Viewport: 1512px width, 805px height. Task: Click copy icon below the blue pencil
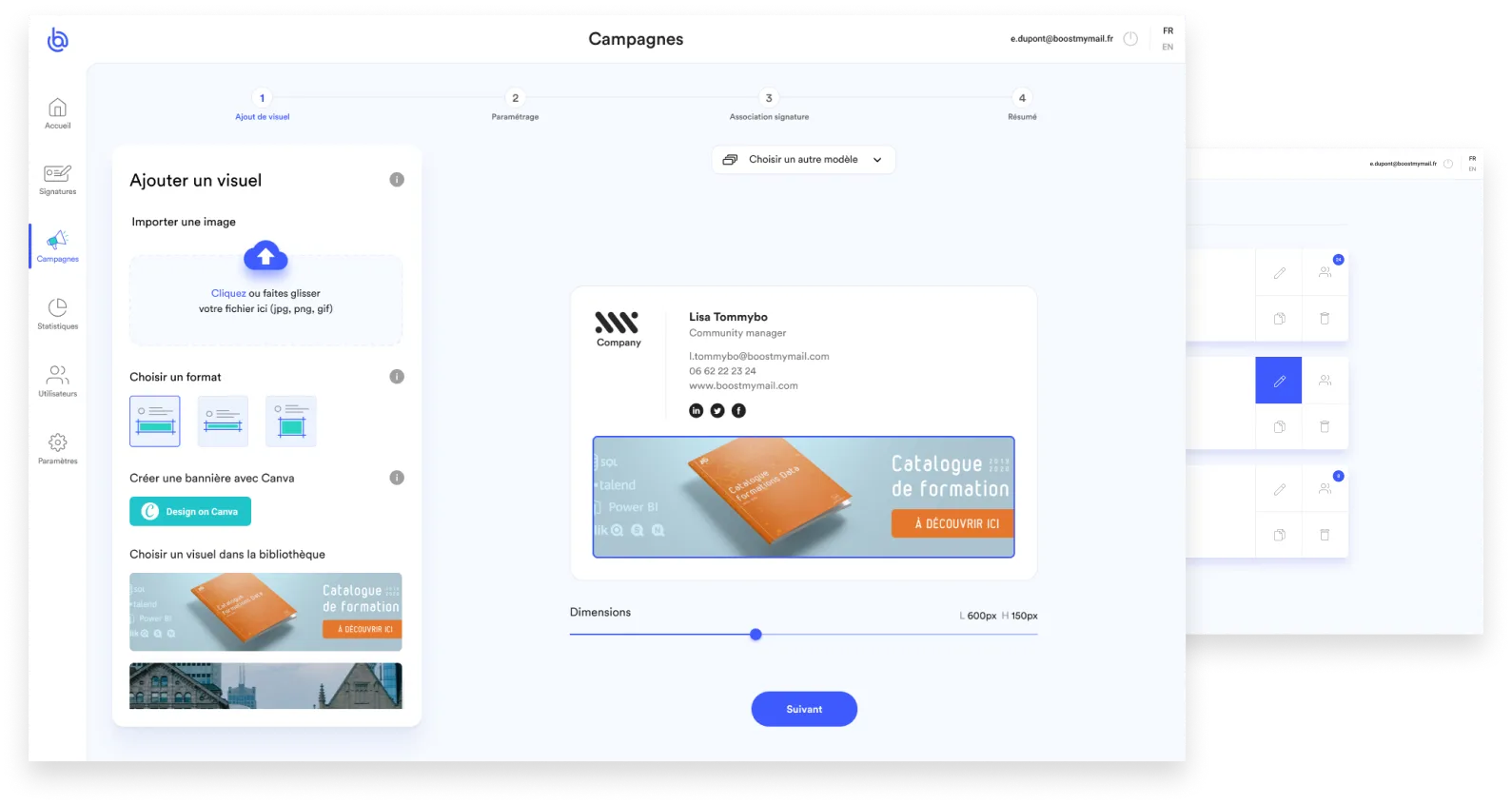point(1279,426)
